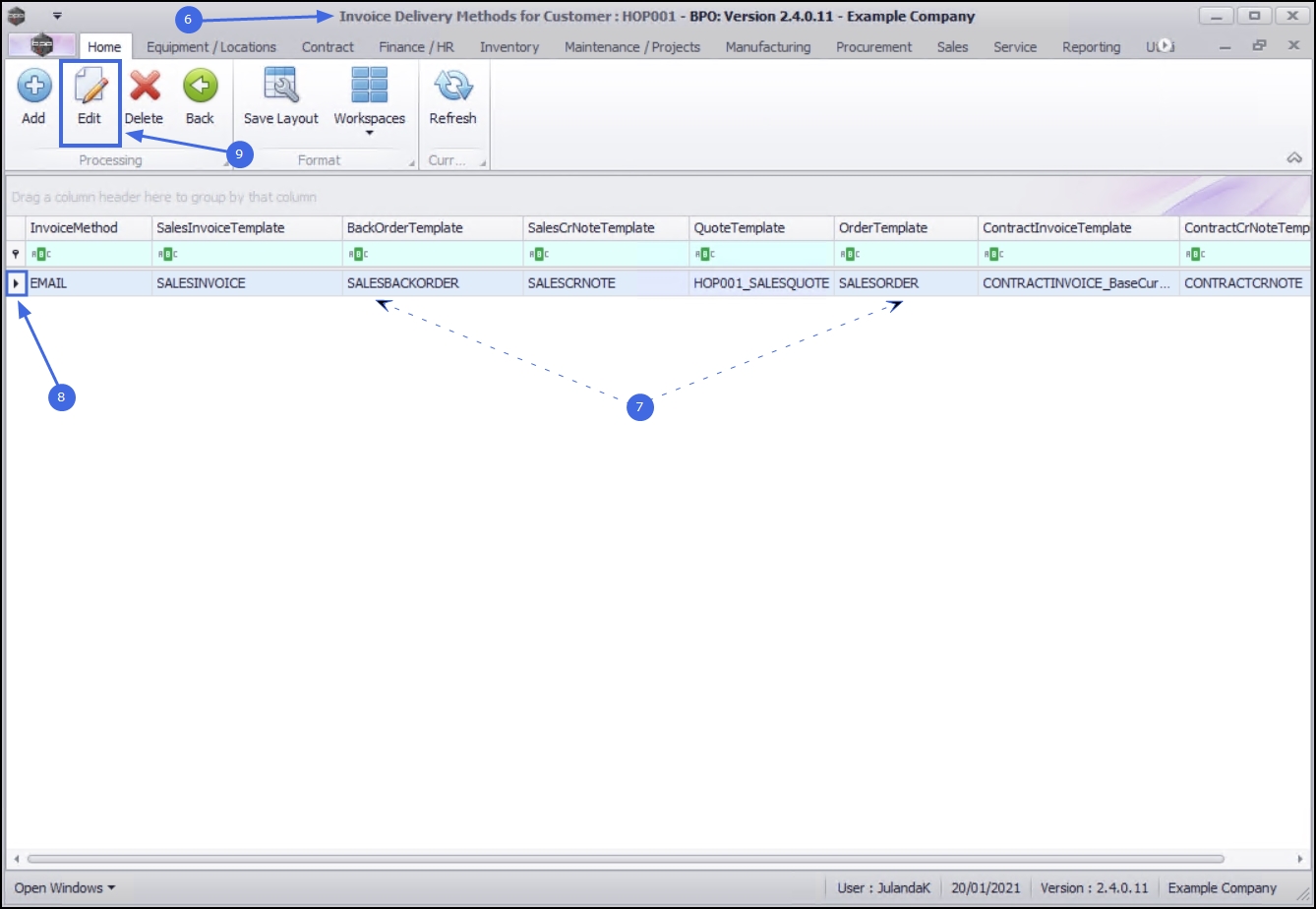Viewport: 1316px width, 909px height.
Task: Click the green Back arrow icon
Action: [x=200, y=87]
